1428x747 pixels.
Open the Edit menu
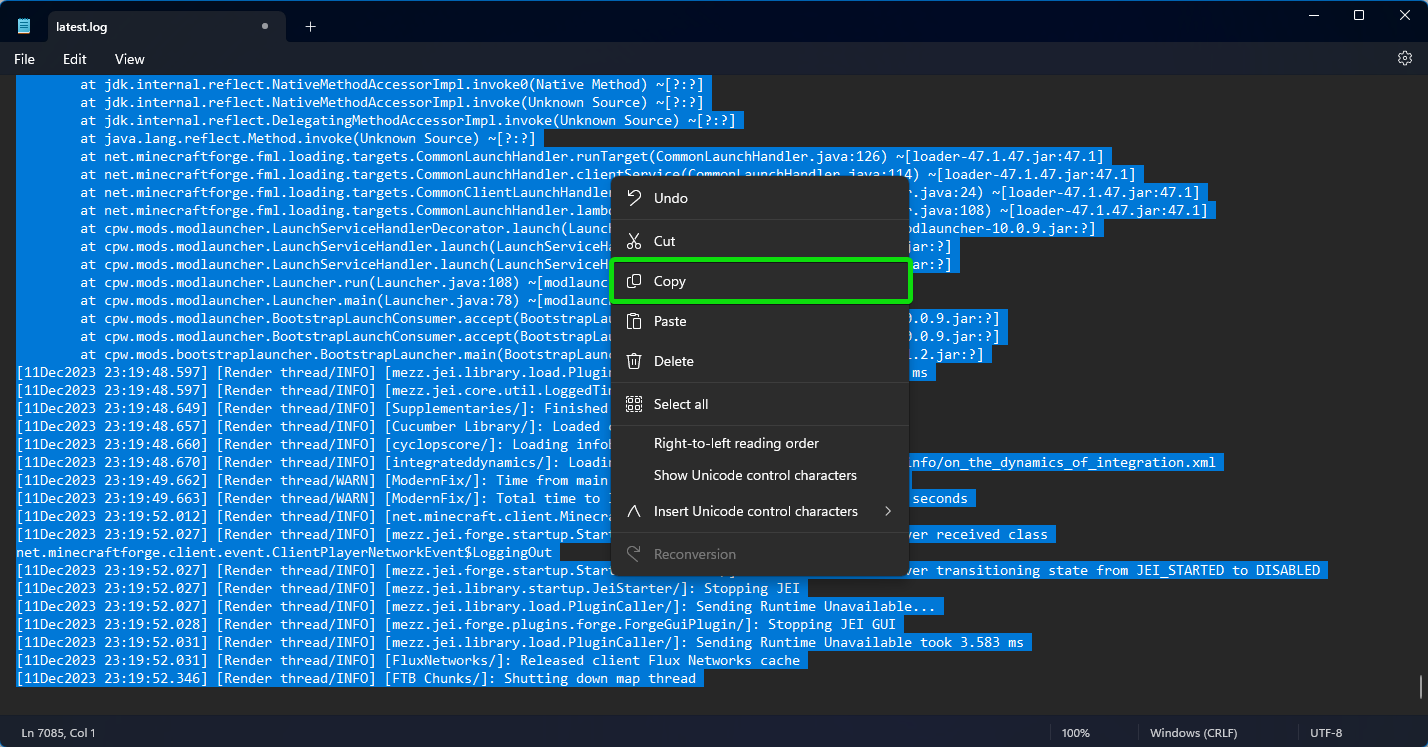[75, 59]
